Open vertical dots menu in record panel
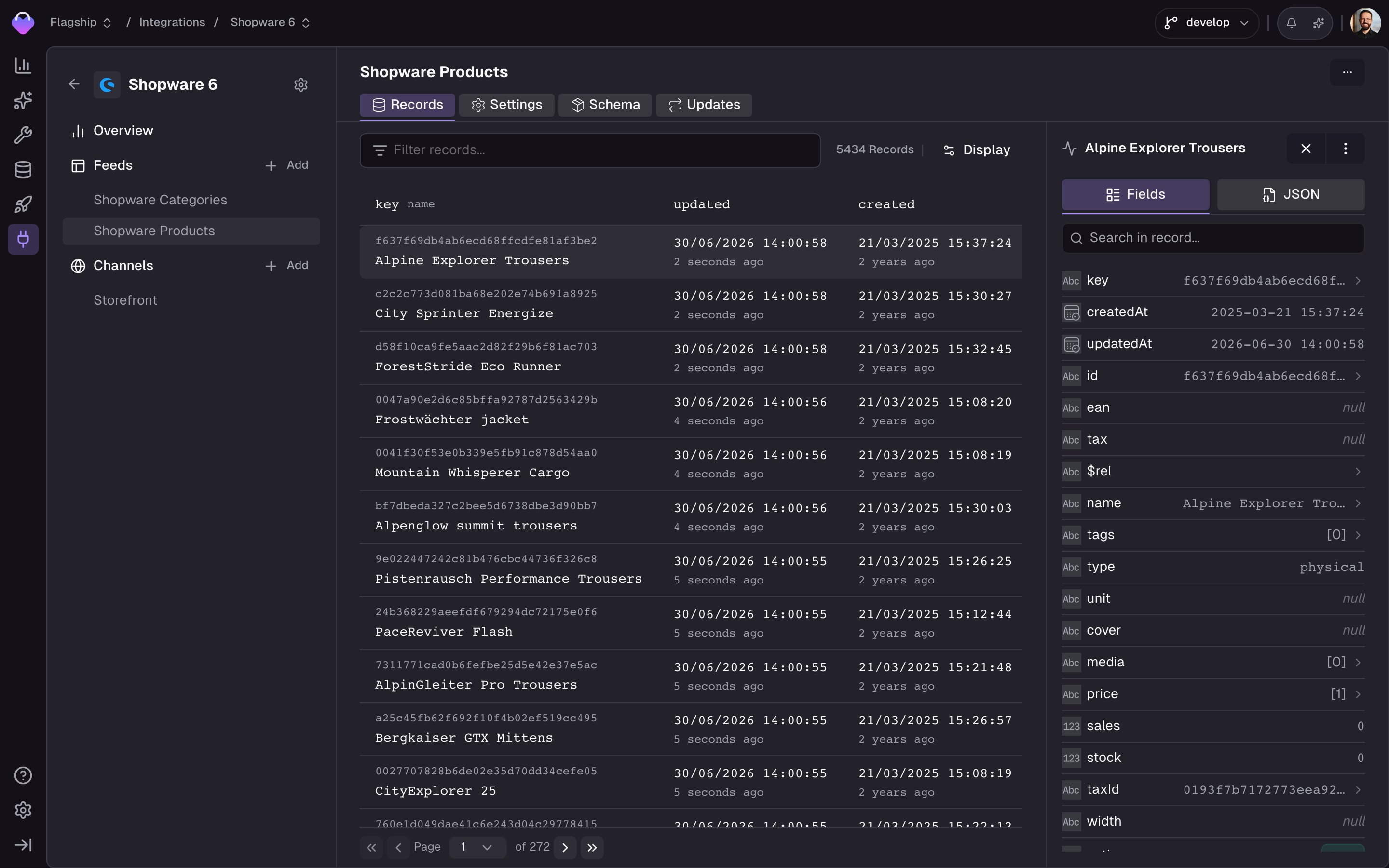This screenshot has width=1389, height=868. 1346,149
